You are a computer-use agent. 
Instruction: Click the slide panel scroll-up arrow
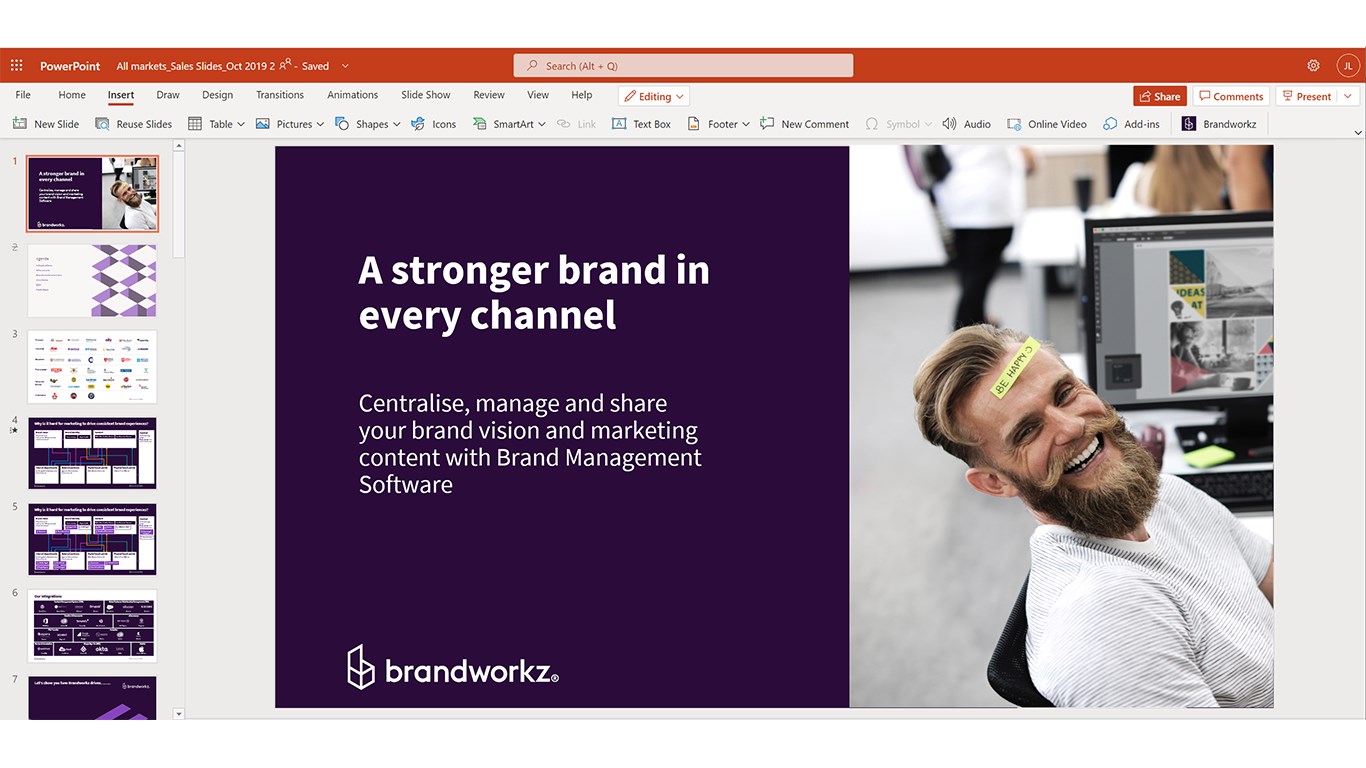pos(179,145)
